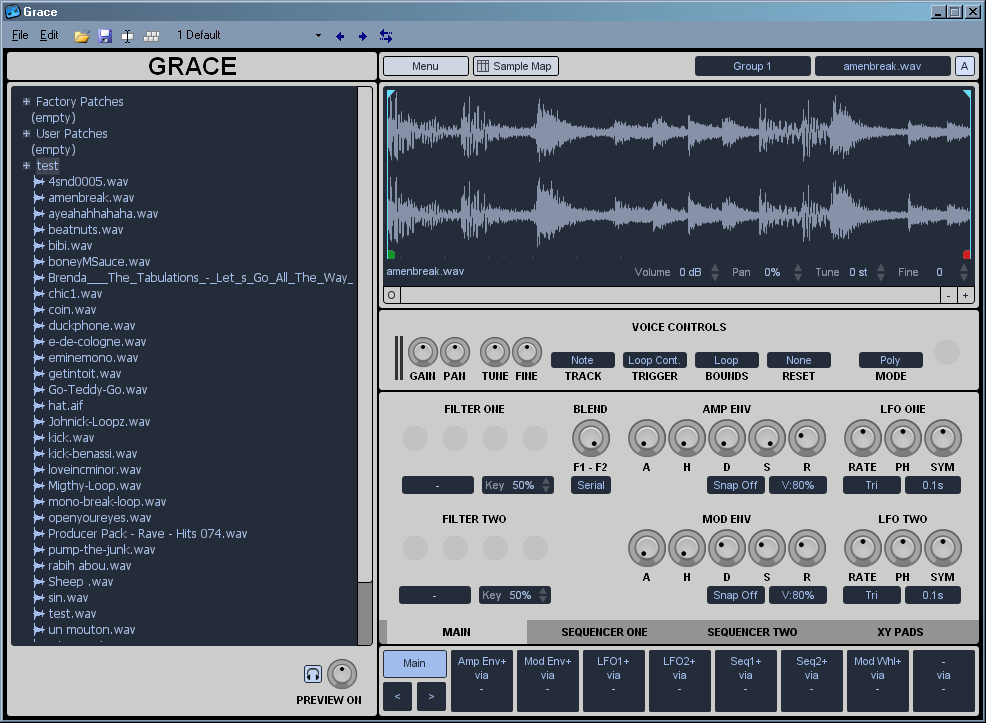Select amenbreak.wav in the file list
This screenshot has height=723, width=986.
click(91, 197)
